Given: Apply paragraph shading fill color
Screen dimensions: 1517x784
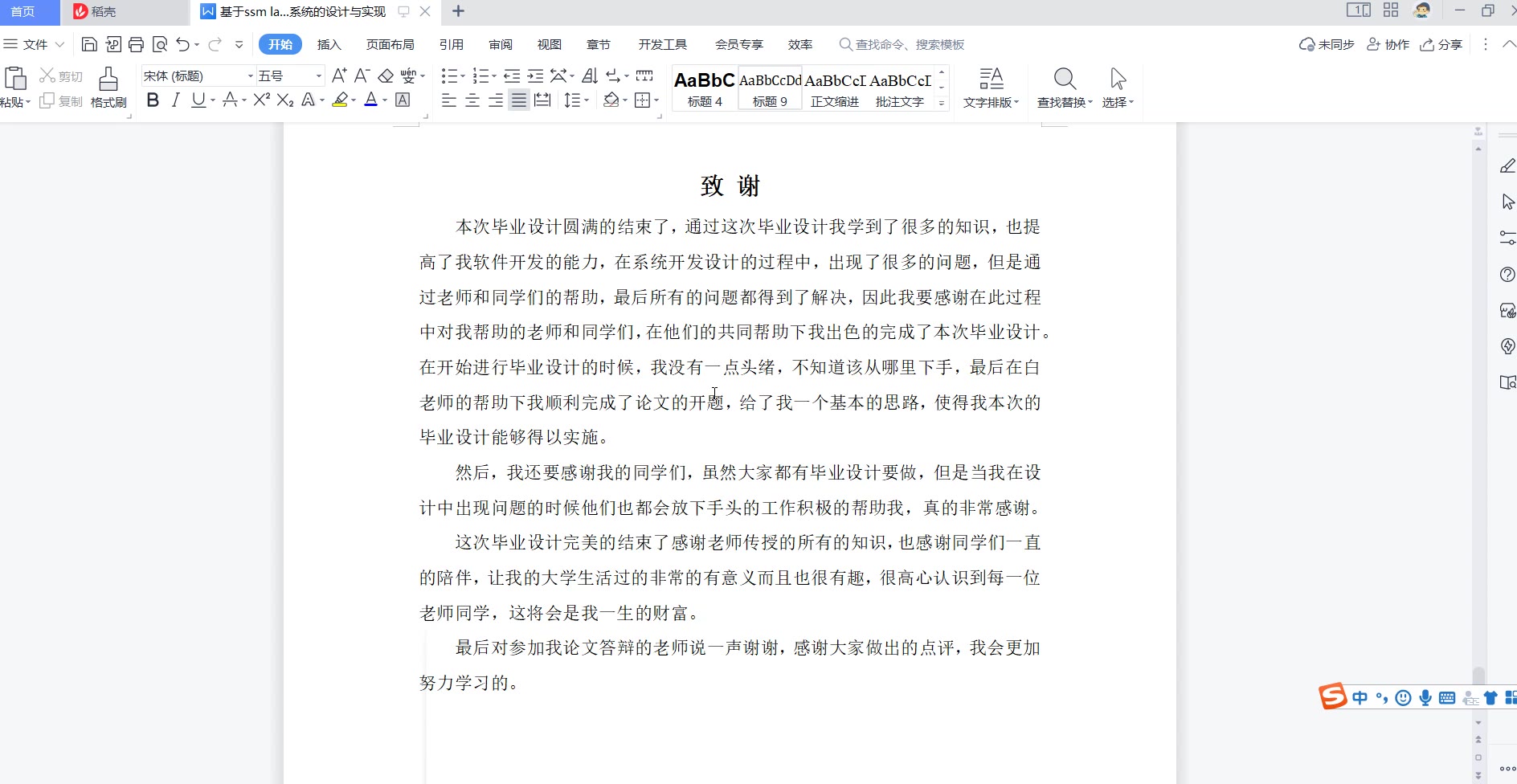Looking at the screenshot, I should pos(611,100).
